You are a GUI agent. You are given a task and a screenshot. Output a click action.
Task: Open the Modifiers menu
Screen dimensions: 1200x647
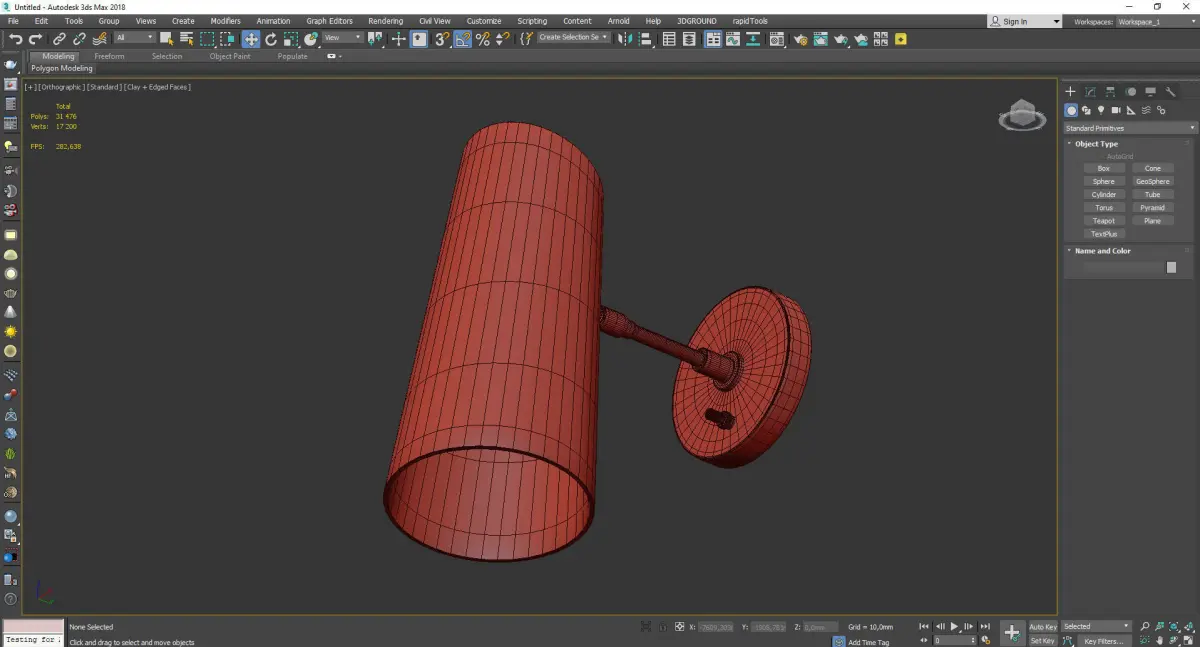pyautogui.click(x=225, y=21)
